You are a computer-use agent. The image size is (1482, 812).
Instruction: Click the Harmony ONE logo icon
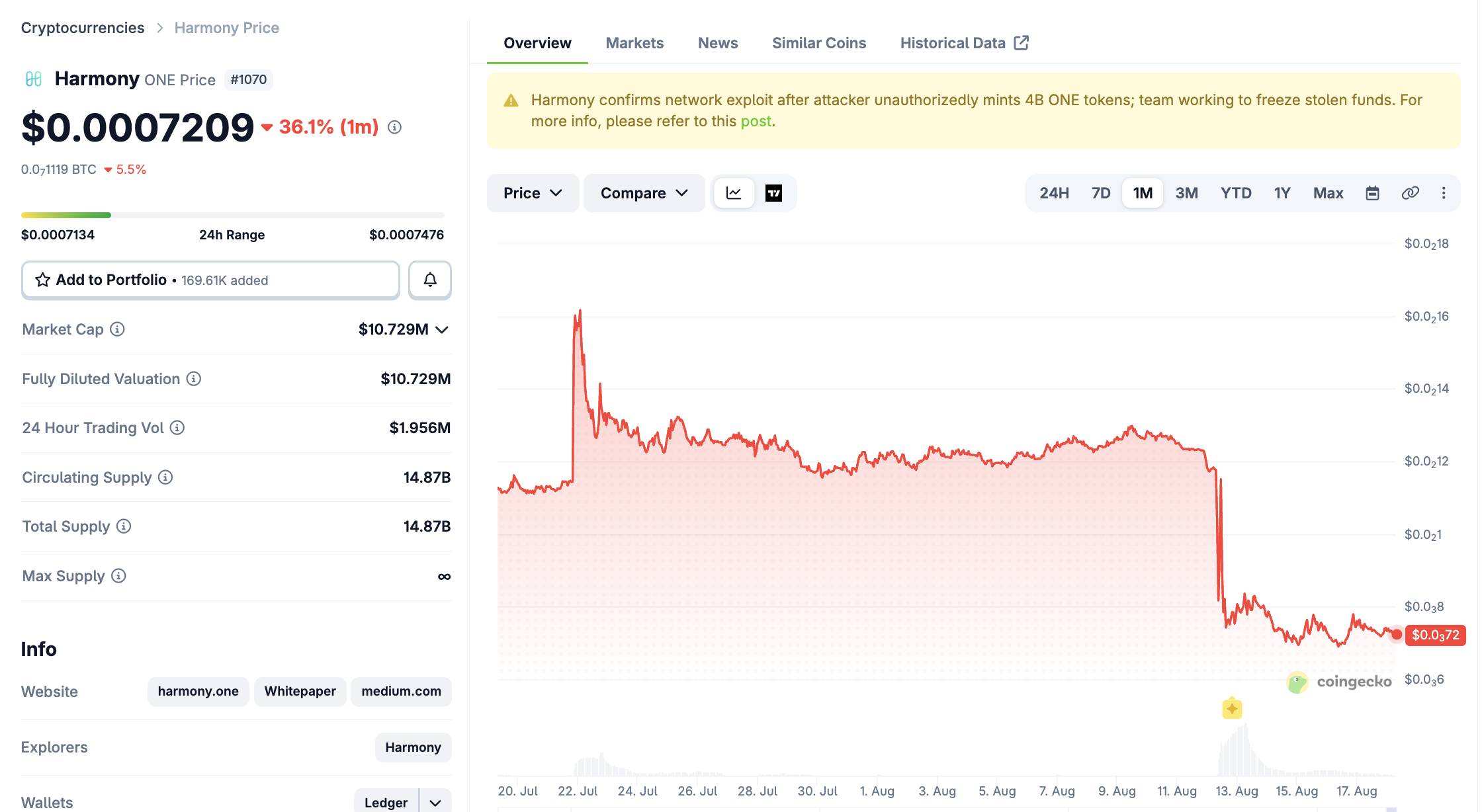34,79
